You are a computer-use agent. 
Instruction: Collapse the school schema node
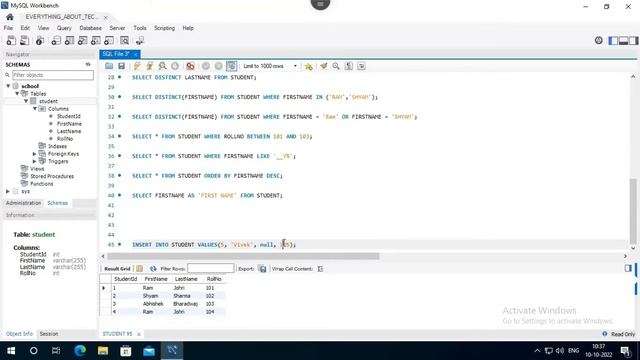click(x=8, y=86)
